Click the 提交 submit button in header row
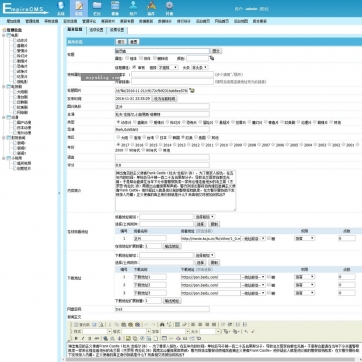The height and width of the screenshot is (362, 362). [121, 42]
